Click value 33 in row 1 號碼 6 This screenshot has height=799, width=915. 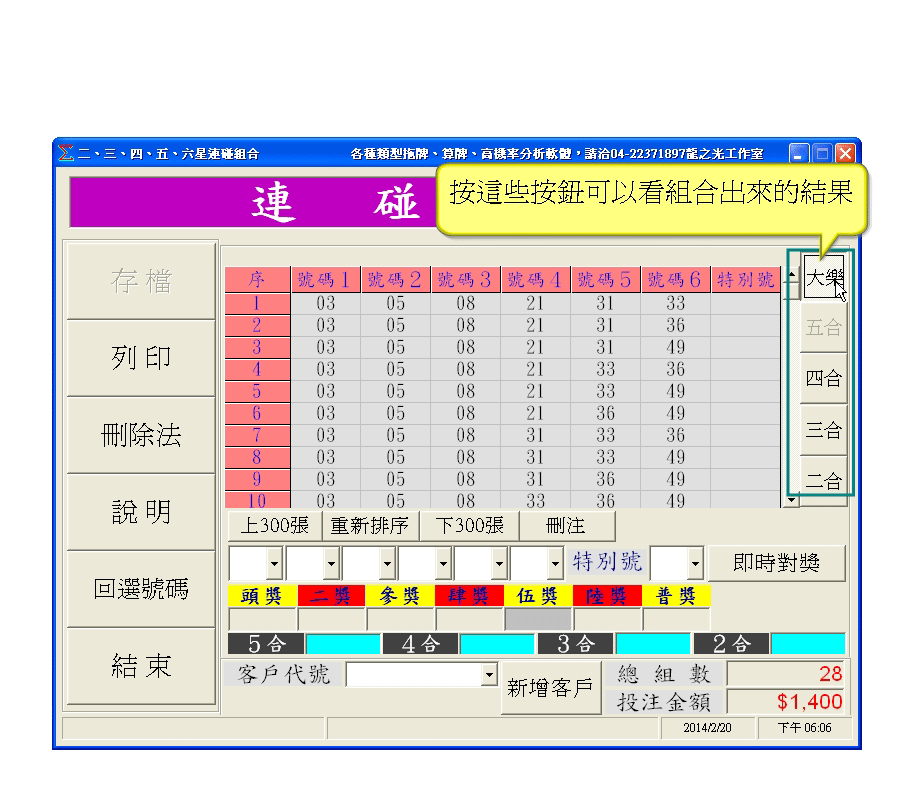click(676, 303)
